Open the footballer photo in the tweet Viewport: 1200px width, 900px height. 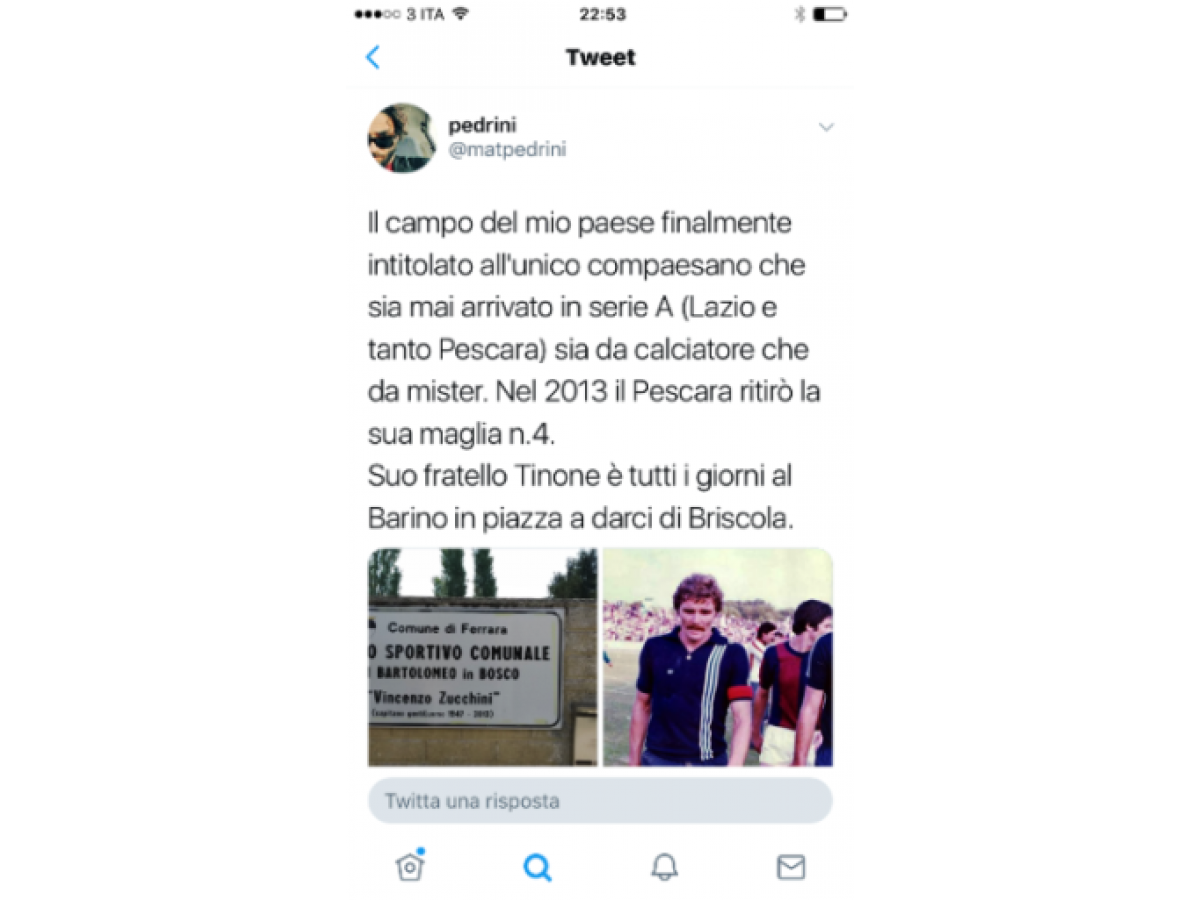(718, 657)
